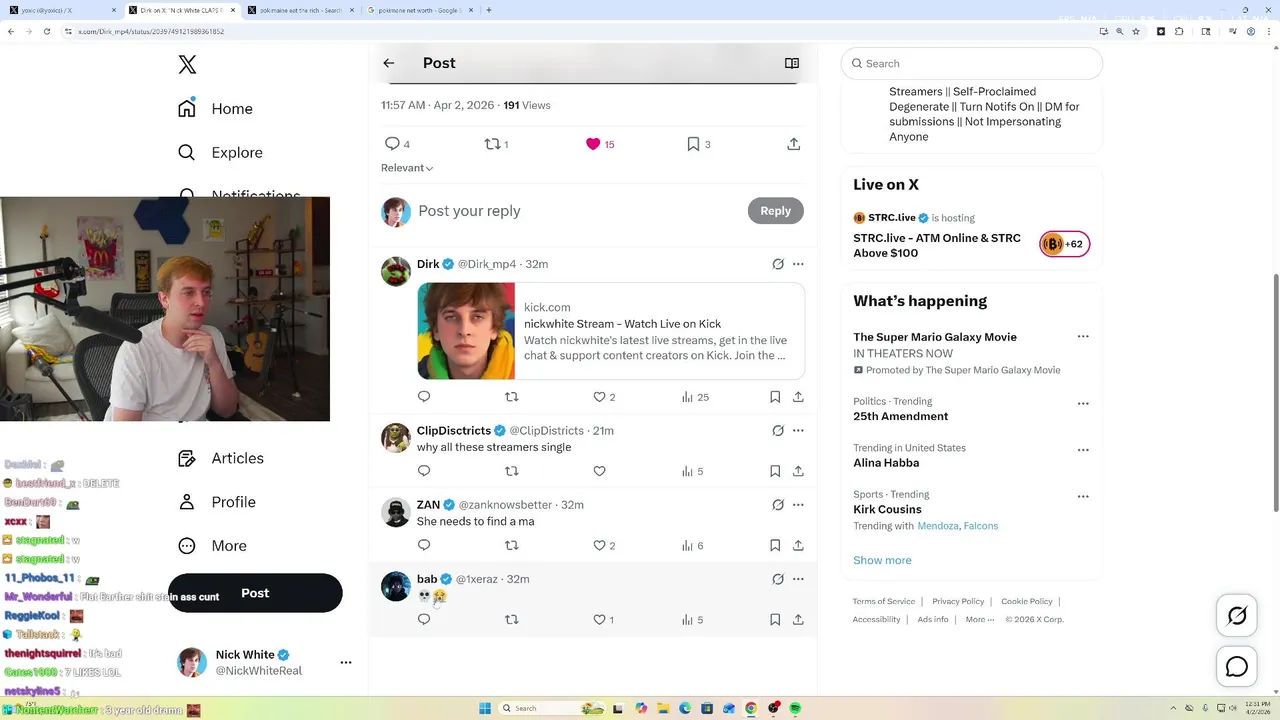Reply to ClipDistricts' comment
1280x720 pixels.
pos(424,471)
